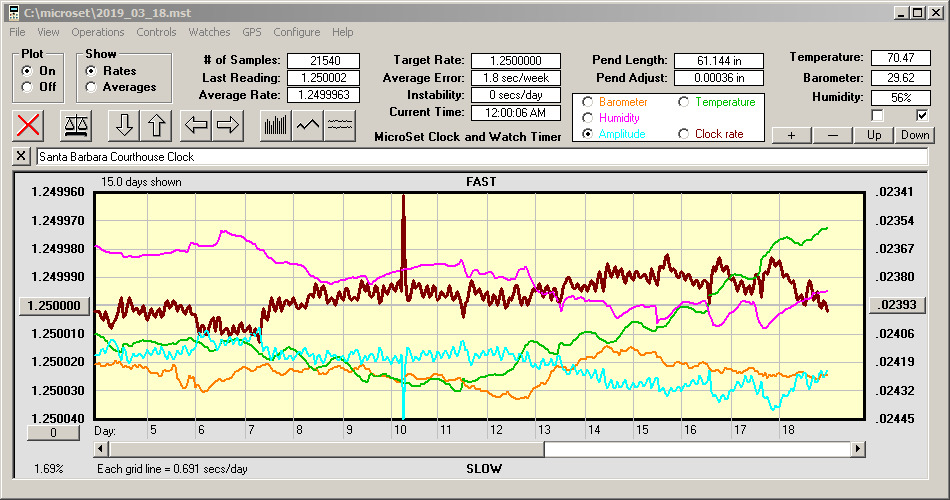Click the balance scale icon

pyautogui.click(x=76, y=125)
